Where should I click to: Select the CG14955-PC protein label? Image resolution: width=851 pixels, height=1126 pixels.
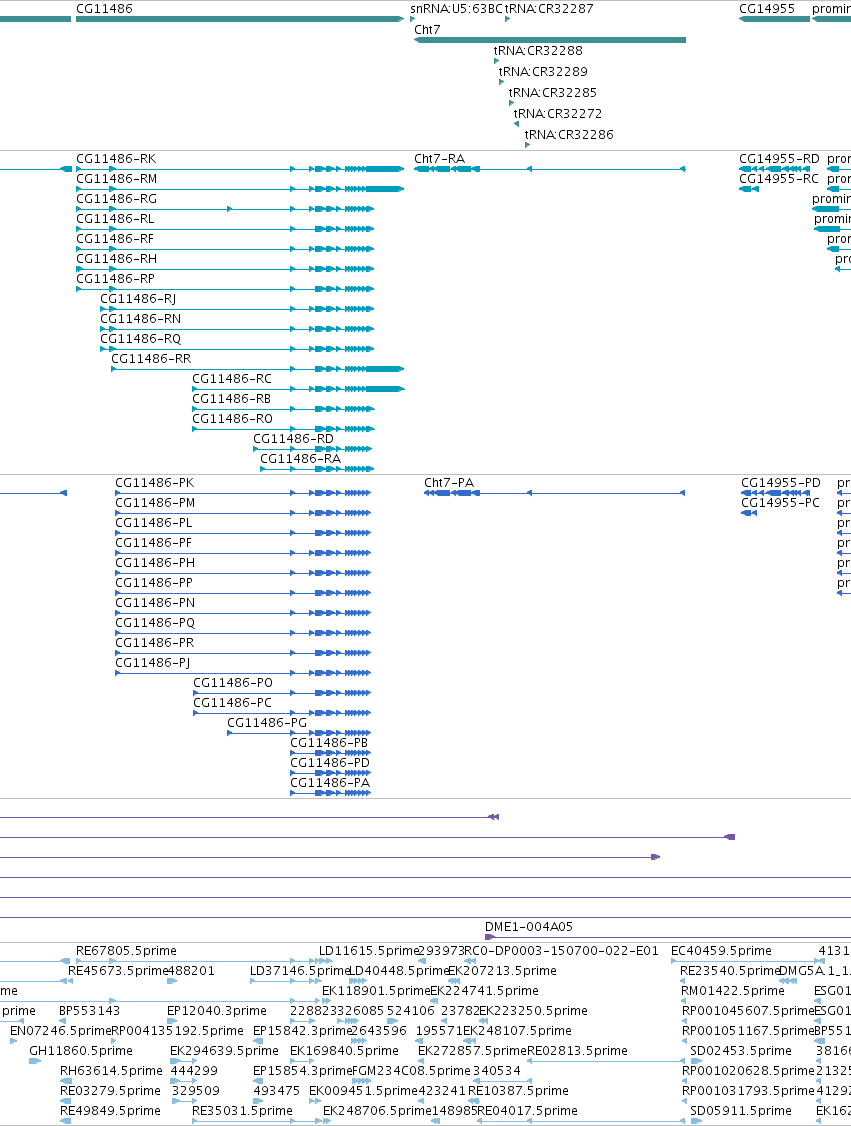[x=781, y=503]
